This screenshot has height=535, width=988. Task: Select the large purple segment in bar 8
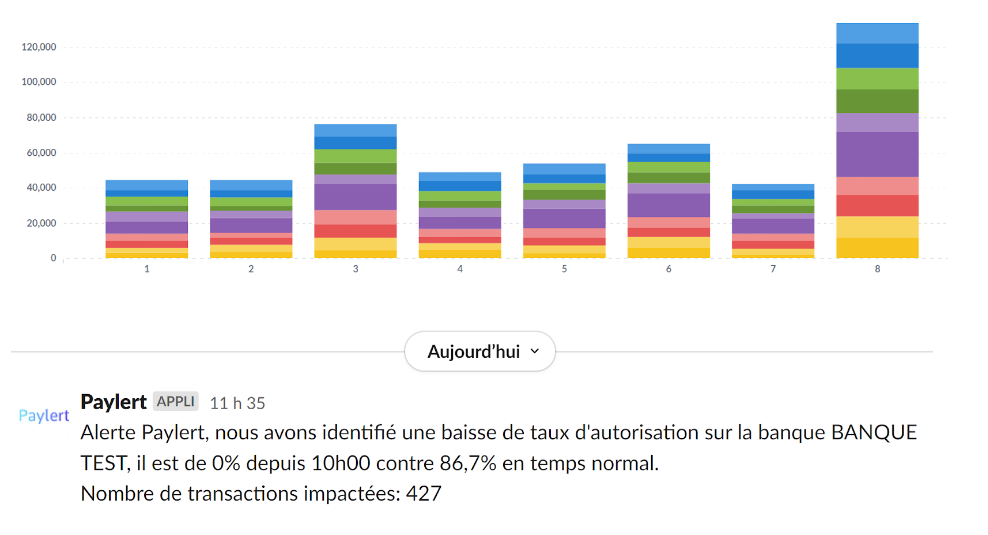(x=877, y=154)
